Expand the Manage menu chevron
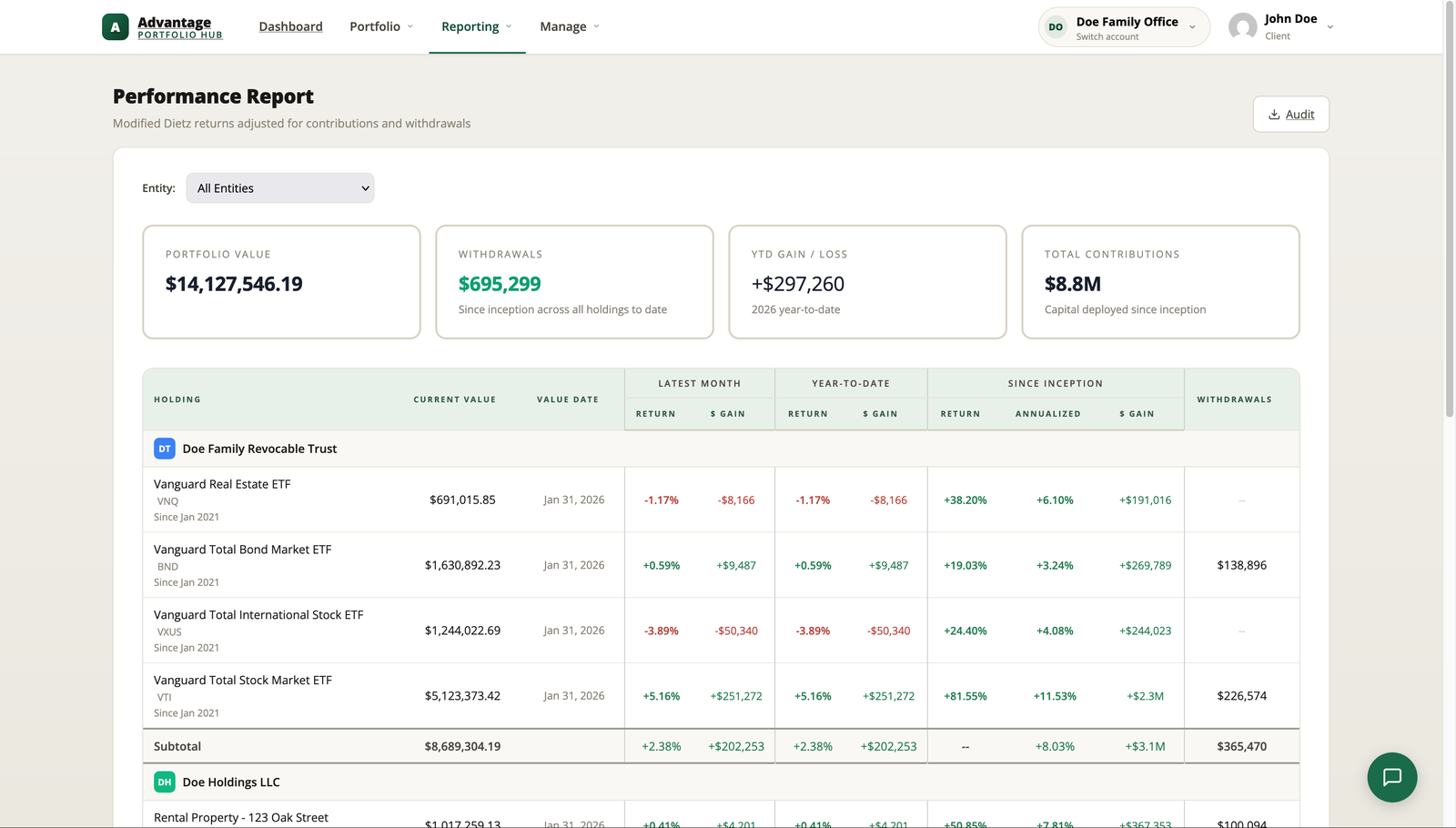The width and height of the screenshot is (1456, 828). pyautogui.click(x=596, y=26)
